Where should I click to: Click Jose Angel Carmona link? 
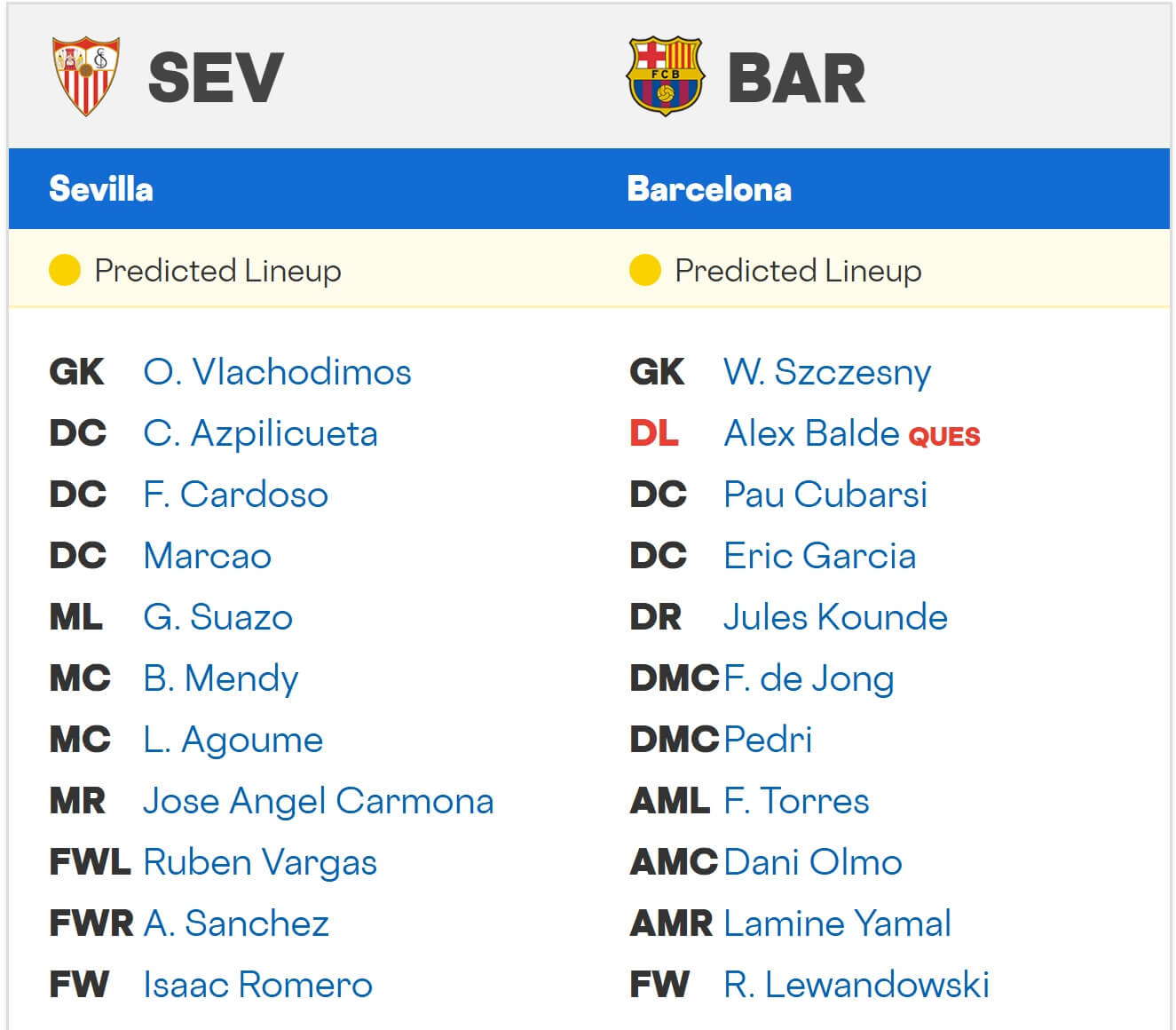(x=318, y=801)
